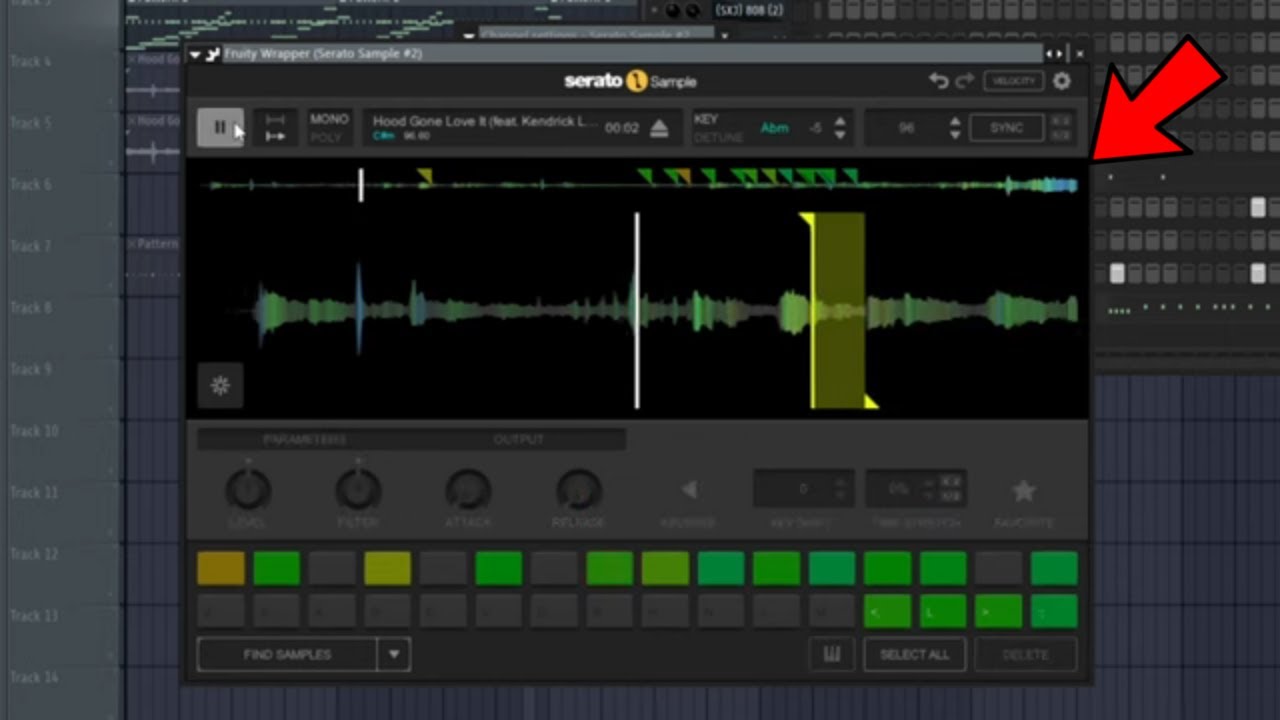Image resolution: width=1280 pixels, height=720 pixels.
Task: Click the -5 key shift value
Action: point(816,128)
